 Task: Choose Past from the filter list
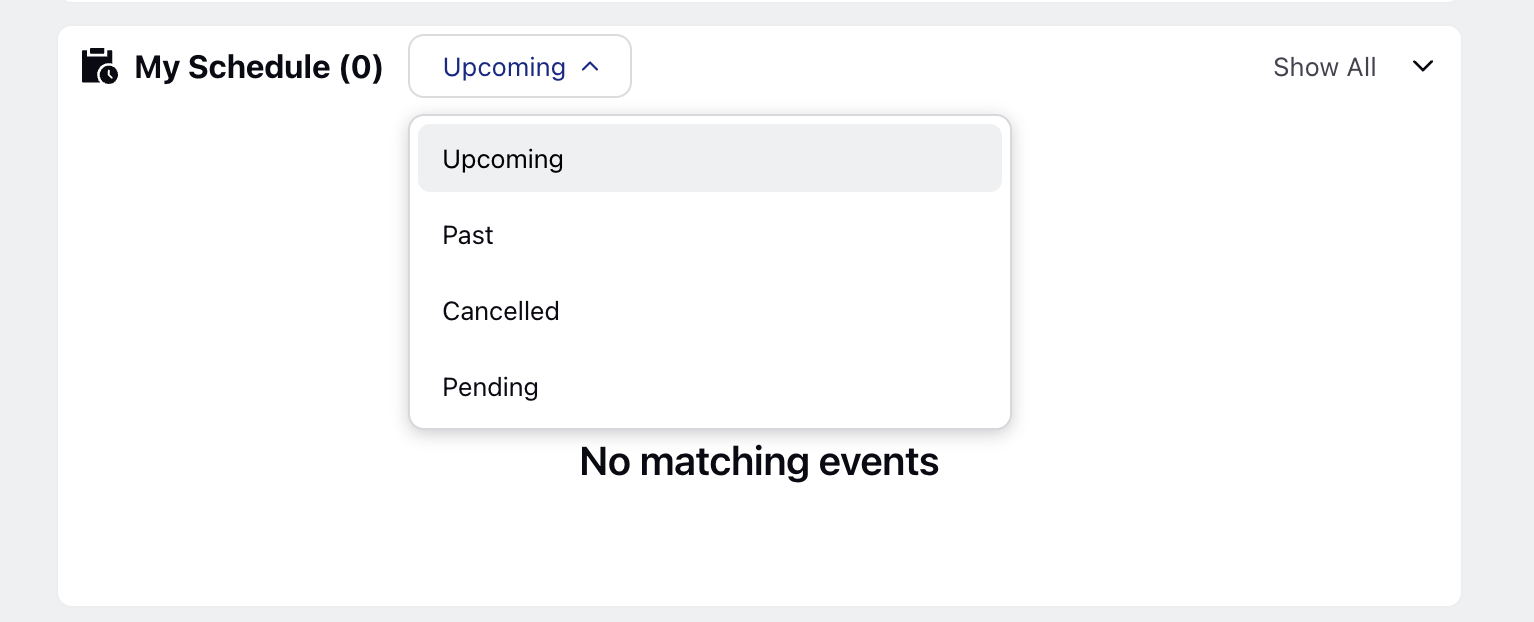pos(710,235)
